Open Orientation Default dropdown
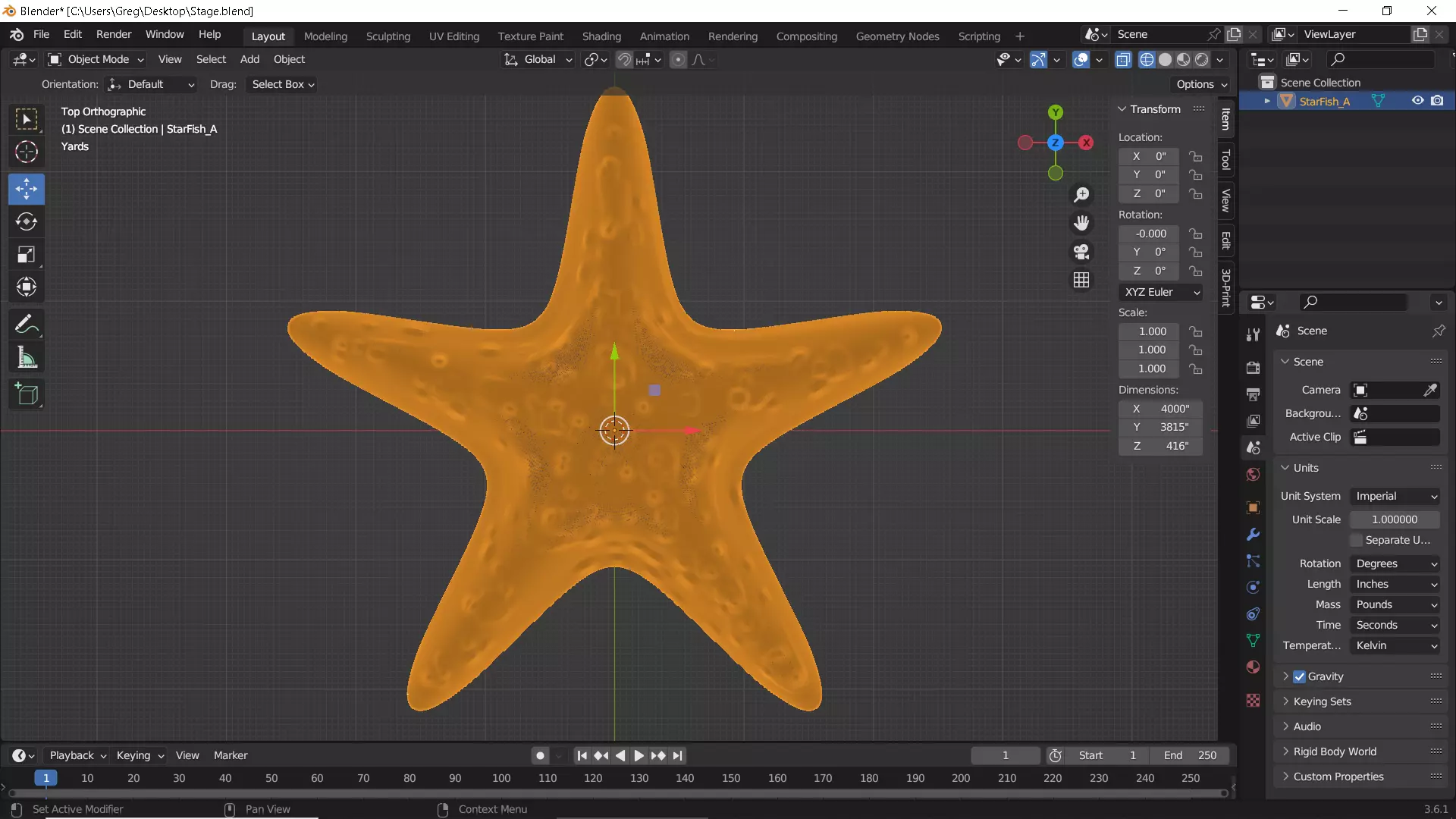This screenshot has height=819, width=1456. click(x=151, y=84)
